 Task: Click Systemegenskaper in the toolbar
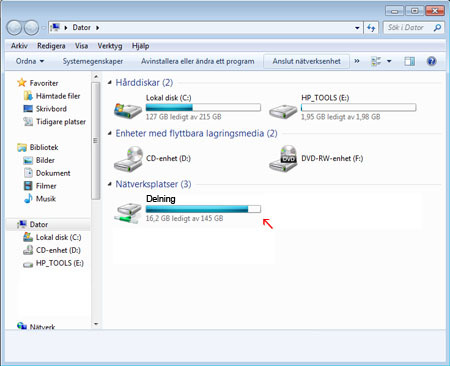point(93,61)
